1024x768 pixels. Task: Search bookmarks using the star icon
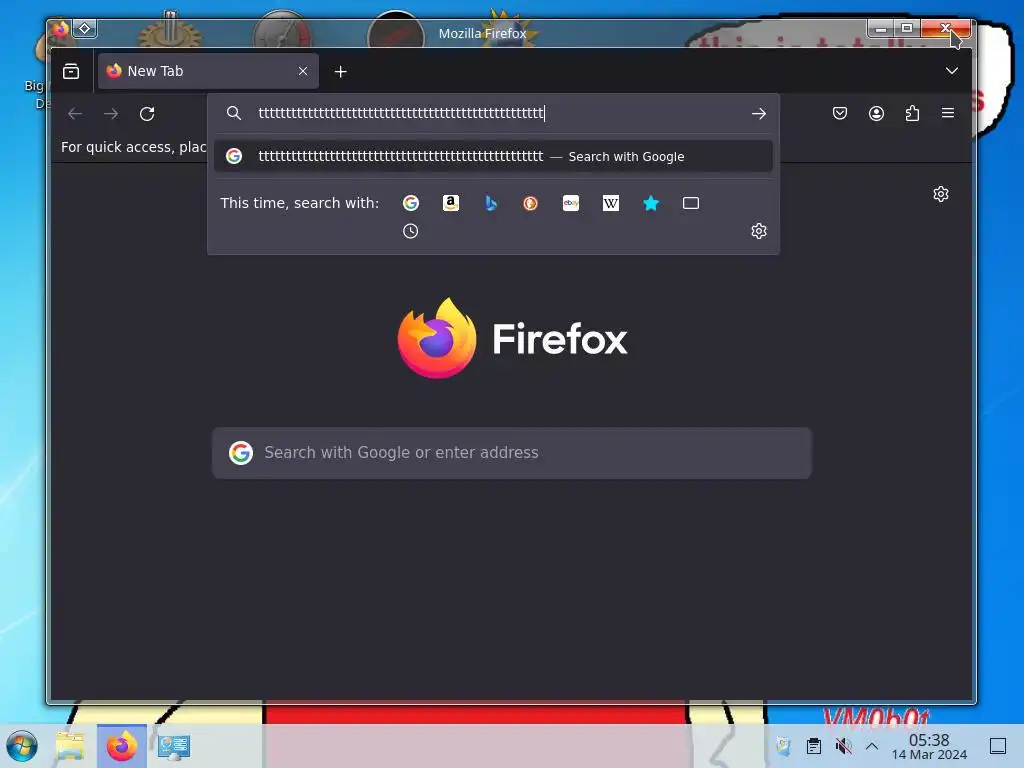651,203
